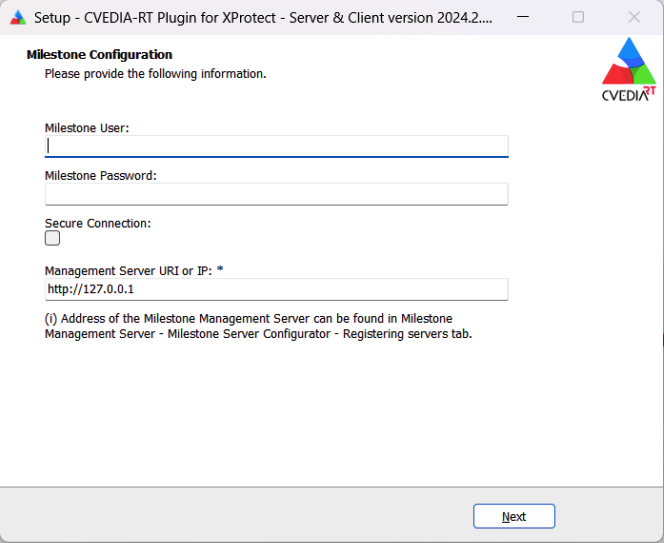Proceed with the Next button
This screenshot has height=543, width=664.
pos(514,516)
